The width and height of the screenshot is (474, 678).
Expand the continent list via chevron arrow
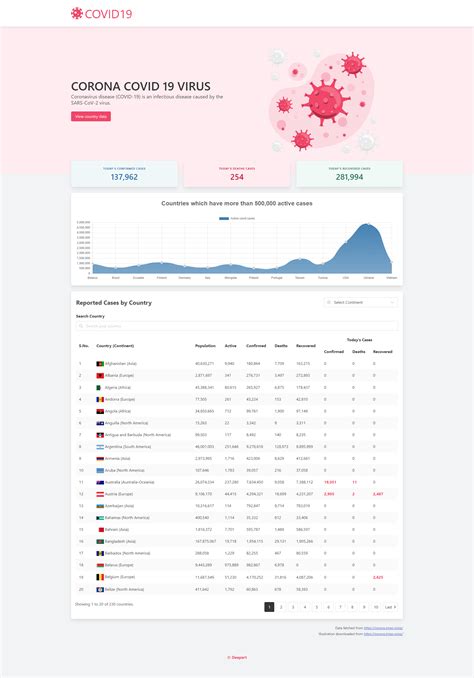pyautogui.click(x=392, y=302)
